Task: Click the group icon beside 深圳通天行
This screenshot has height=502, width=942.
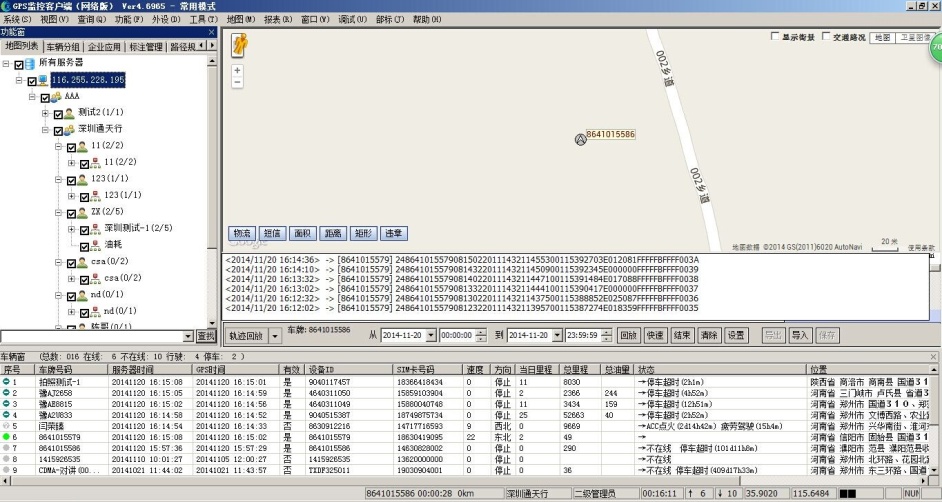Action: [69, 130]
